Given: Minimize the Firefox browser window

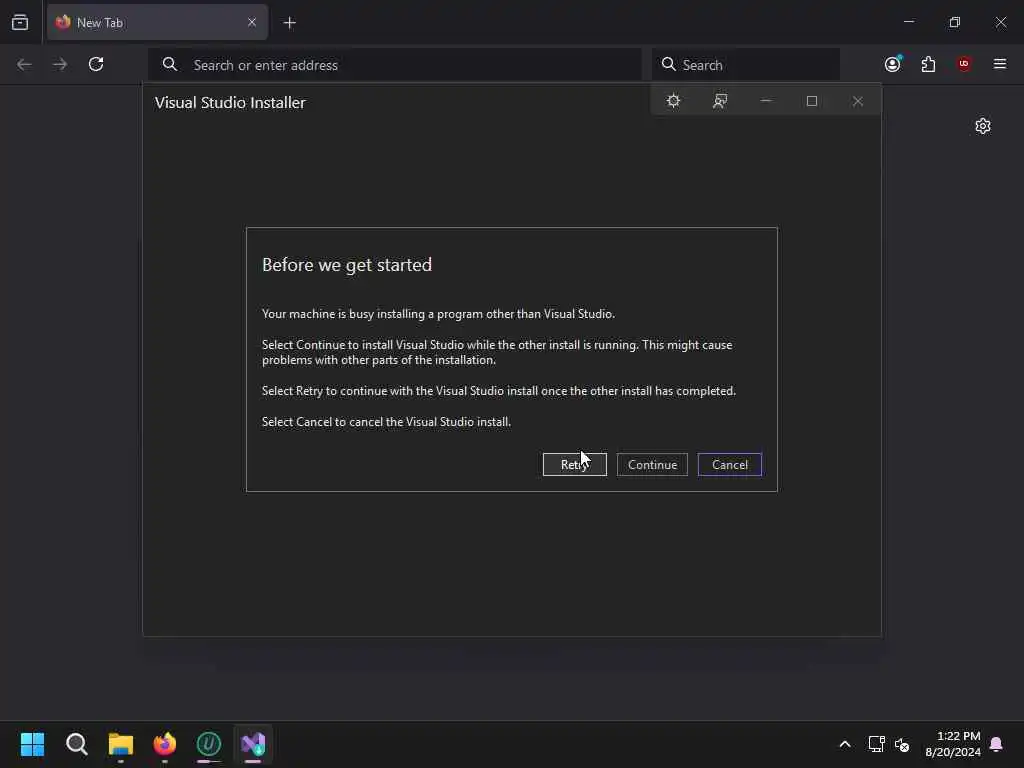Looking at the screenshot, I should click(x=909, y=22).
